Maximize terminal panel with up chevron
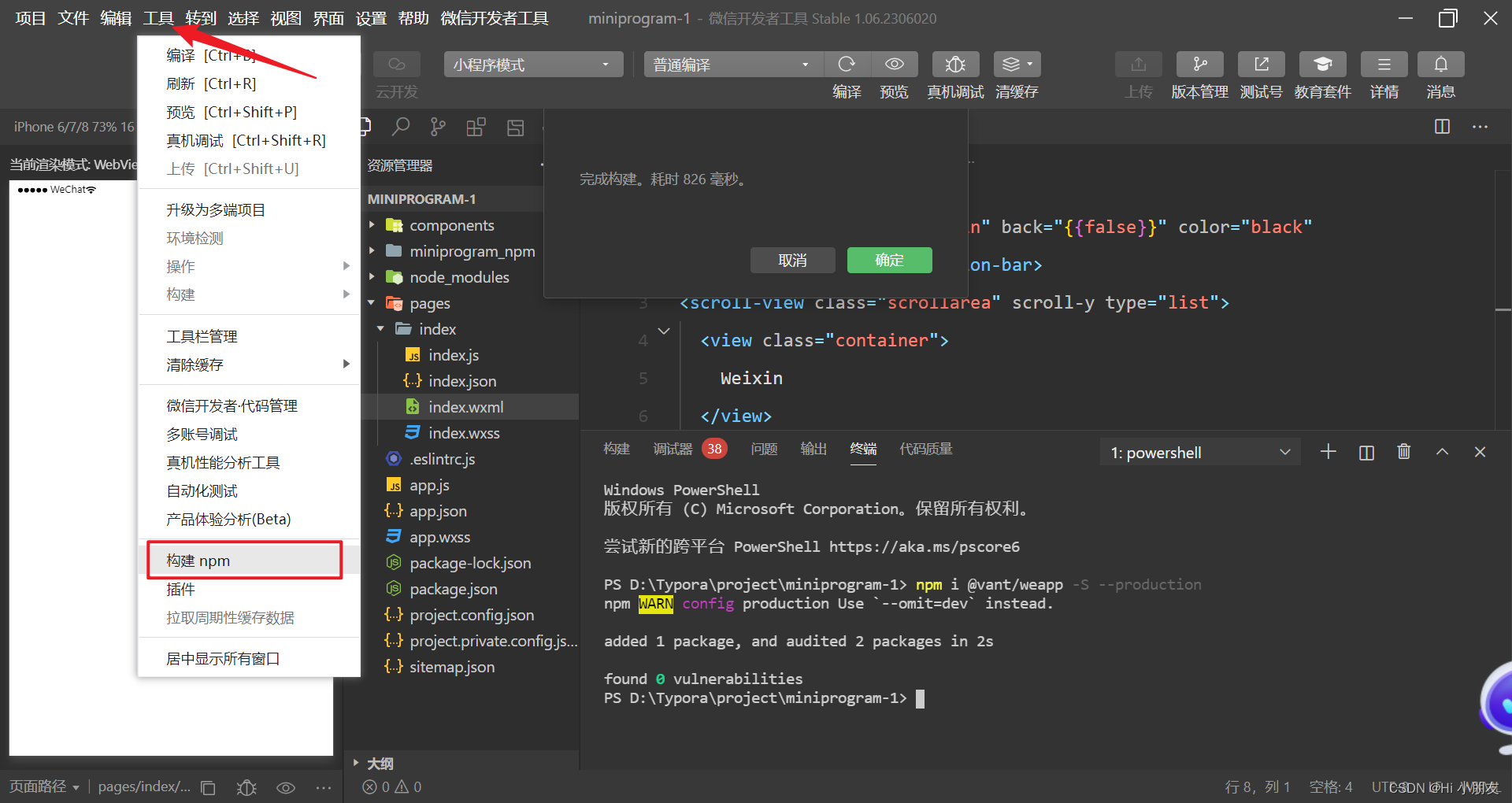This screenshot has width=1512, height=803. [x=1442, y=452]
